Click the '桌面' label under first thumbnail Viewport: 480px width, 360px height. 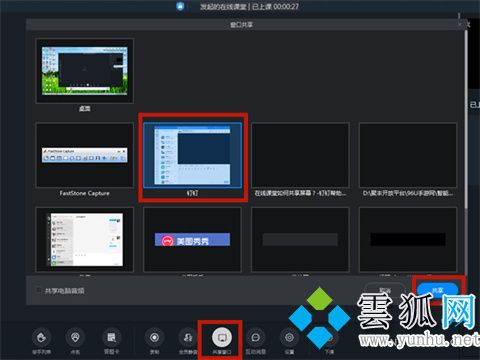coord(84,109)
